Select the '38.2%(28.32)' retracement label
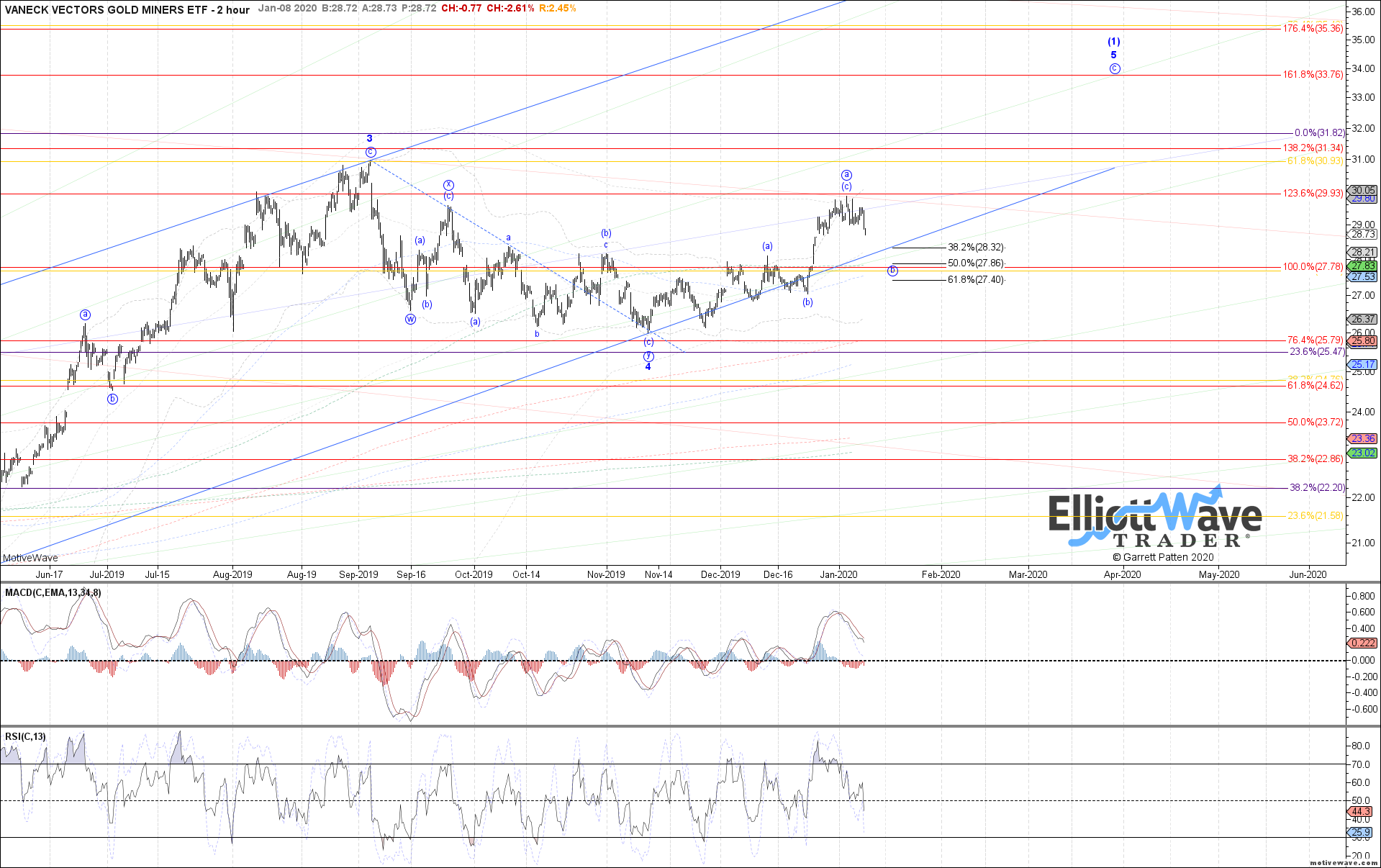The image size is (1381, 868). click(x=976, y=248)
